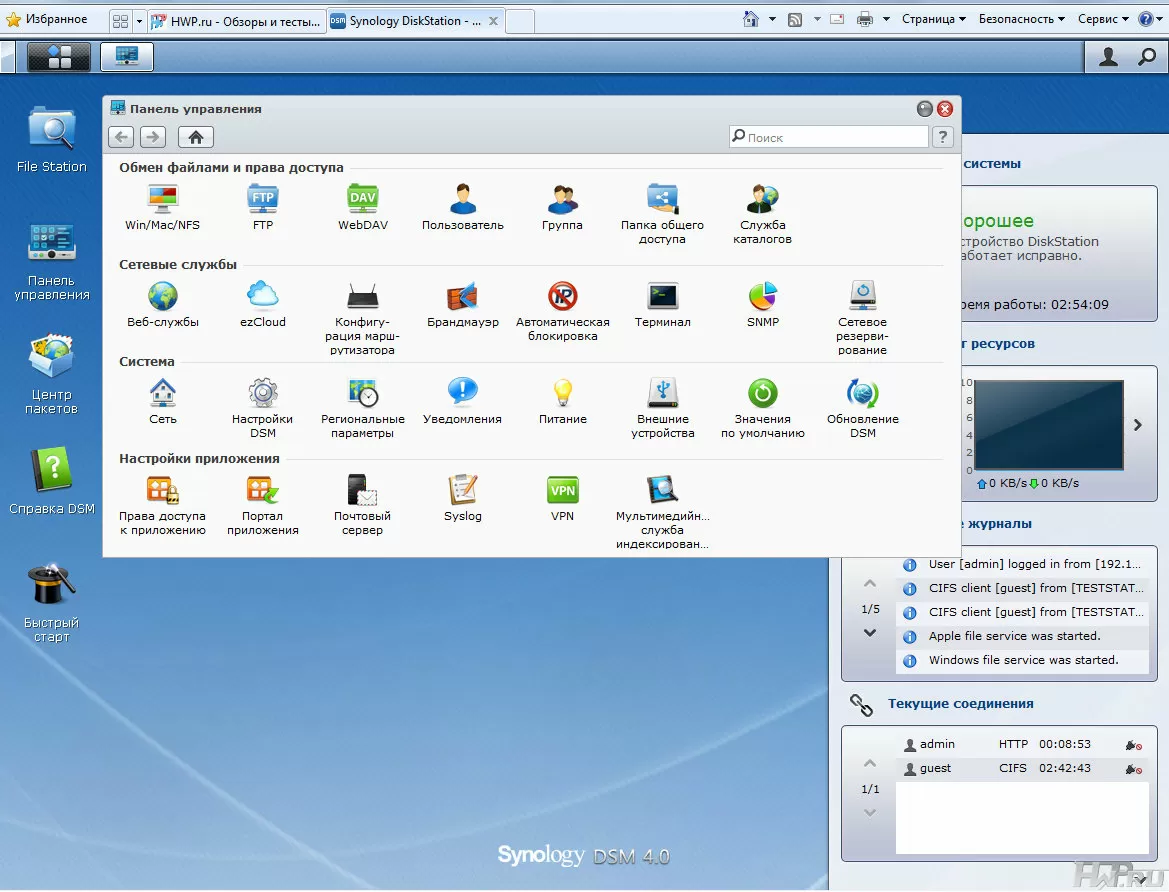Open control panel help question mark
This screenshot has height=892, width=1169.
click(943, 137)
